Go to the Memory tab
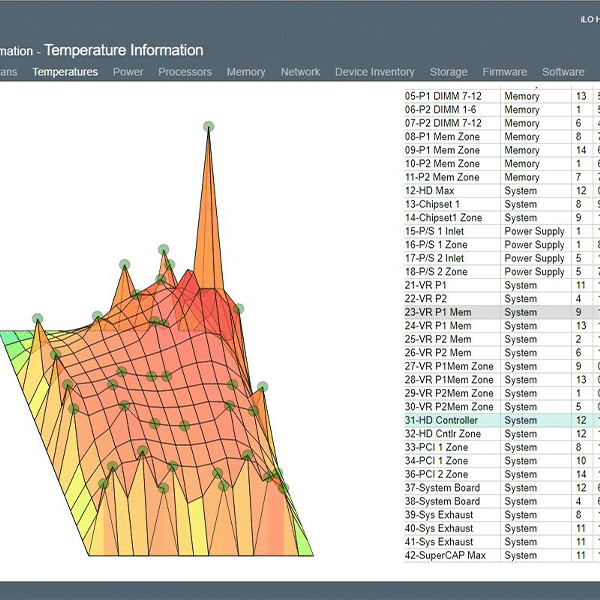This screenshot has width=600, height=600. pos(246,72)
